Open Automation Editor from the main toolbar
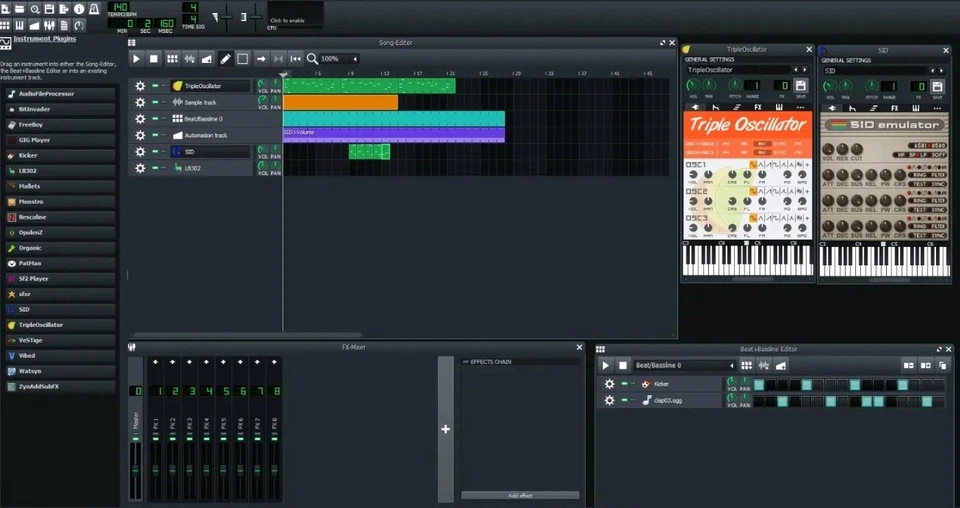Screen dimensions: 960x508 (x=34, y=25)
